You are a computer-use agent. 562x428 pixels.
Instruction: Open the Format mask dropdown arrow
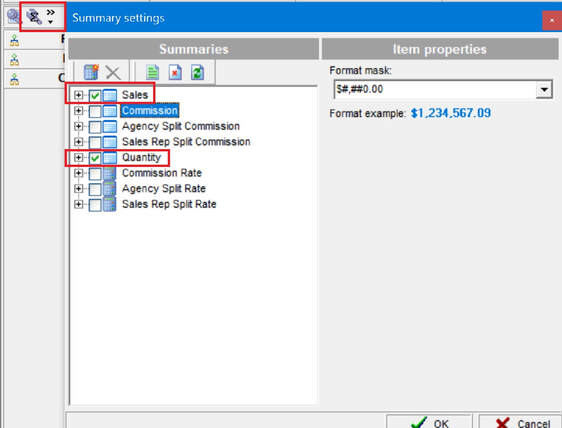544,89
